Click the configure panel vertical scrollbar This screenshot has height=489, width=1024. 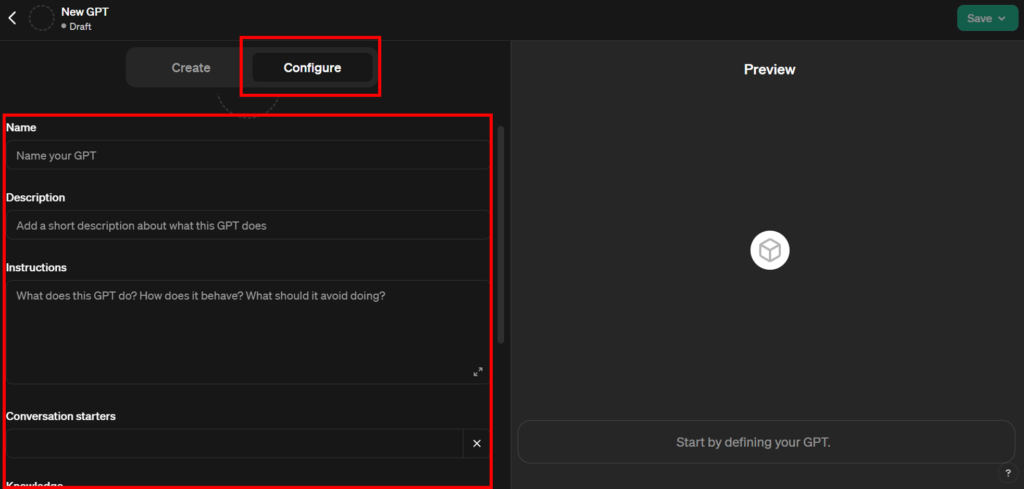[x=501, y=235]
